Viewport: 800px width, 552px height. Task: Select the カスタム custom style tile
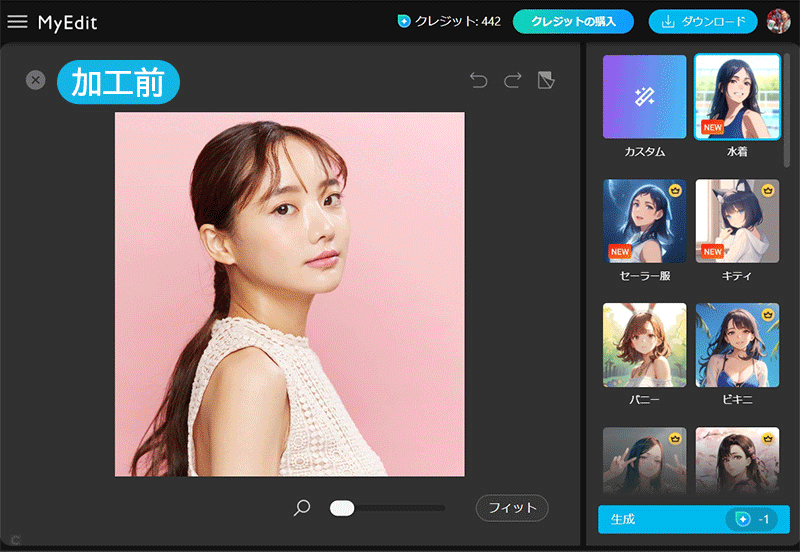[644, 97]
